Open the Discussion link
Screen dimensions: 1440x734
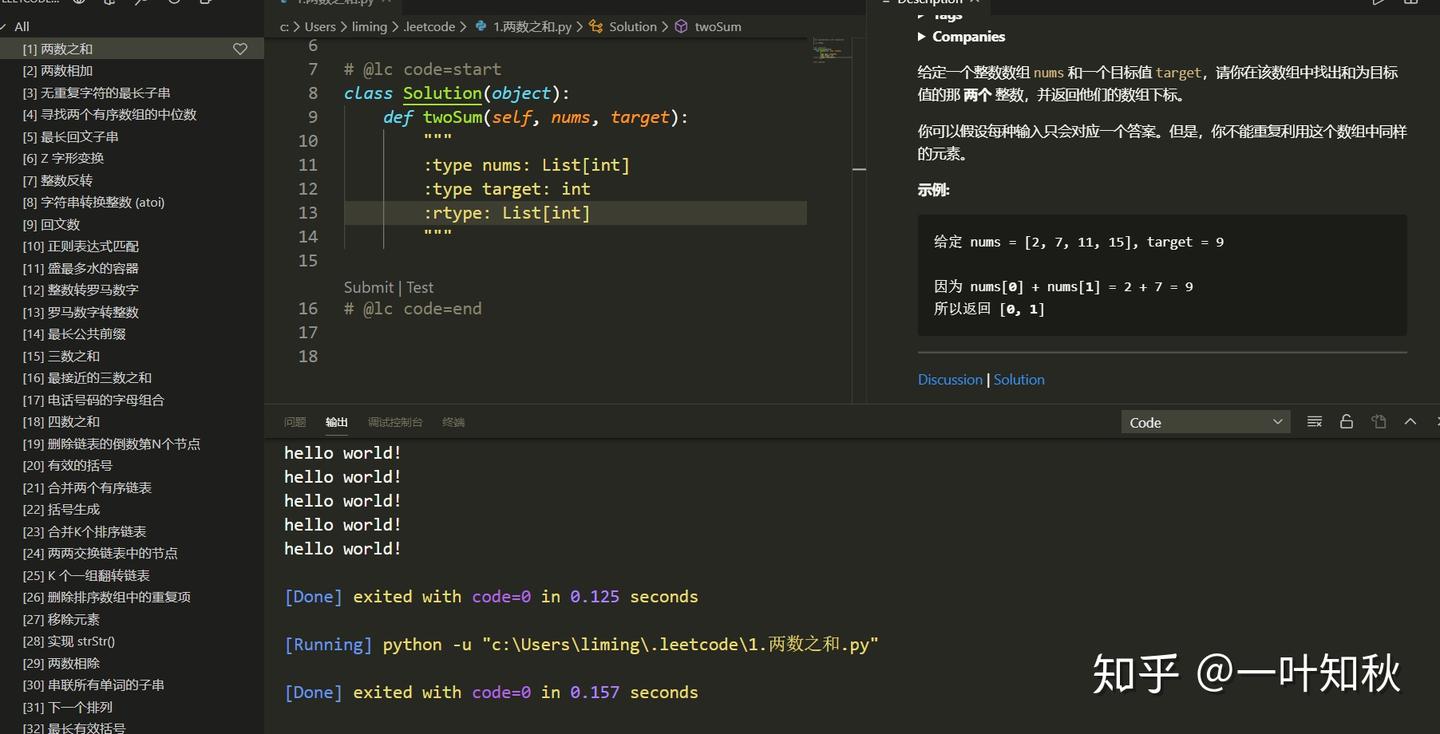pyautogui.click(x=949, y=379)
